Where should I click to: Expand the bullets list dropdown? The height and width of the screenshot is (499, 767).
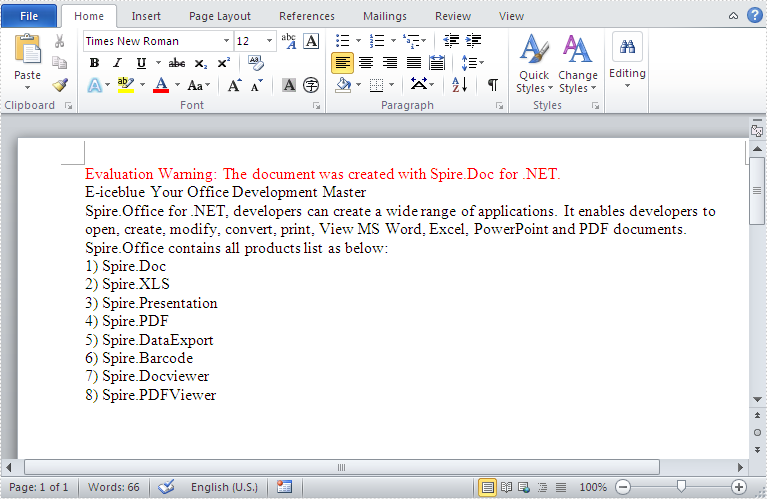coord(358,41)
